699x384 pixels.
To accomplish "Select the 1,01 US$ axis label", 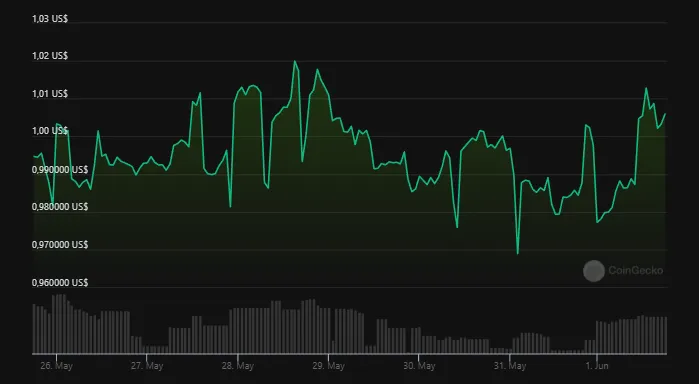I will coord(50,94).
